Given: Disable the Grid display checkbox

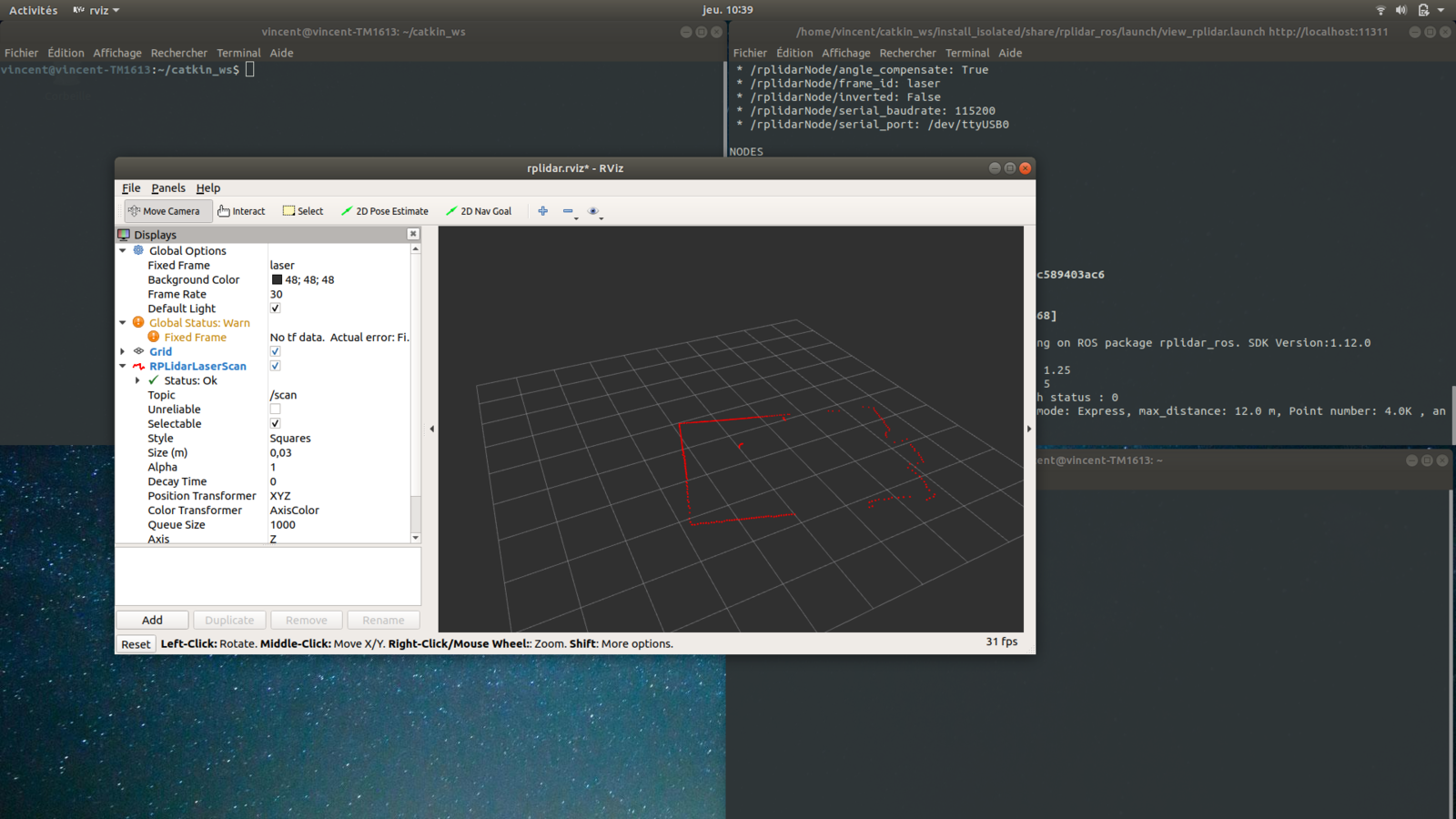Looking at the screenshot, I should click(275, 351).
